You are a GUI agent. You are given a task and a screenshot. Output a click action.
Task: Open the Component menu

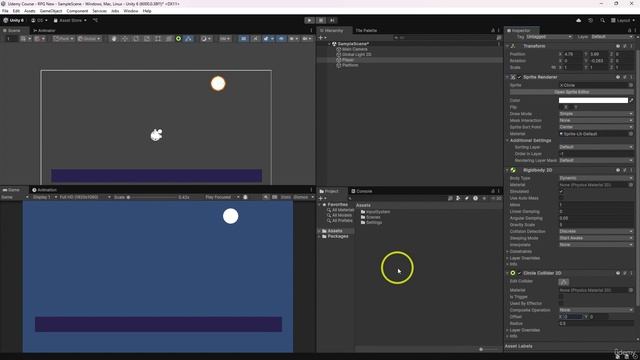77,11
